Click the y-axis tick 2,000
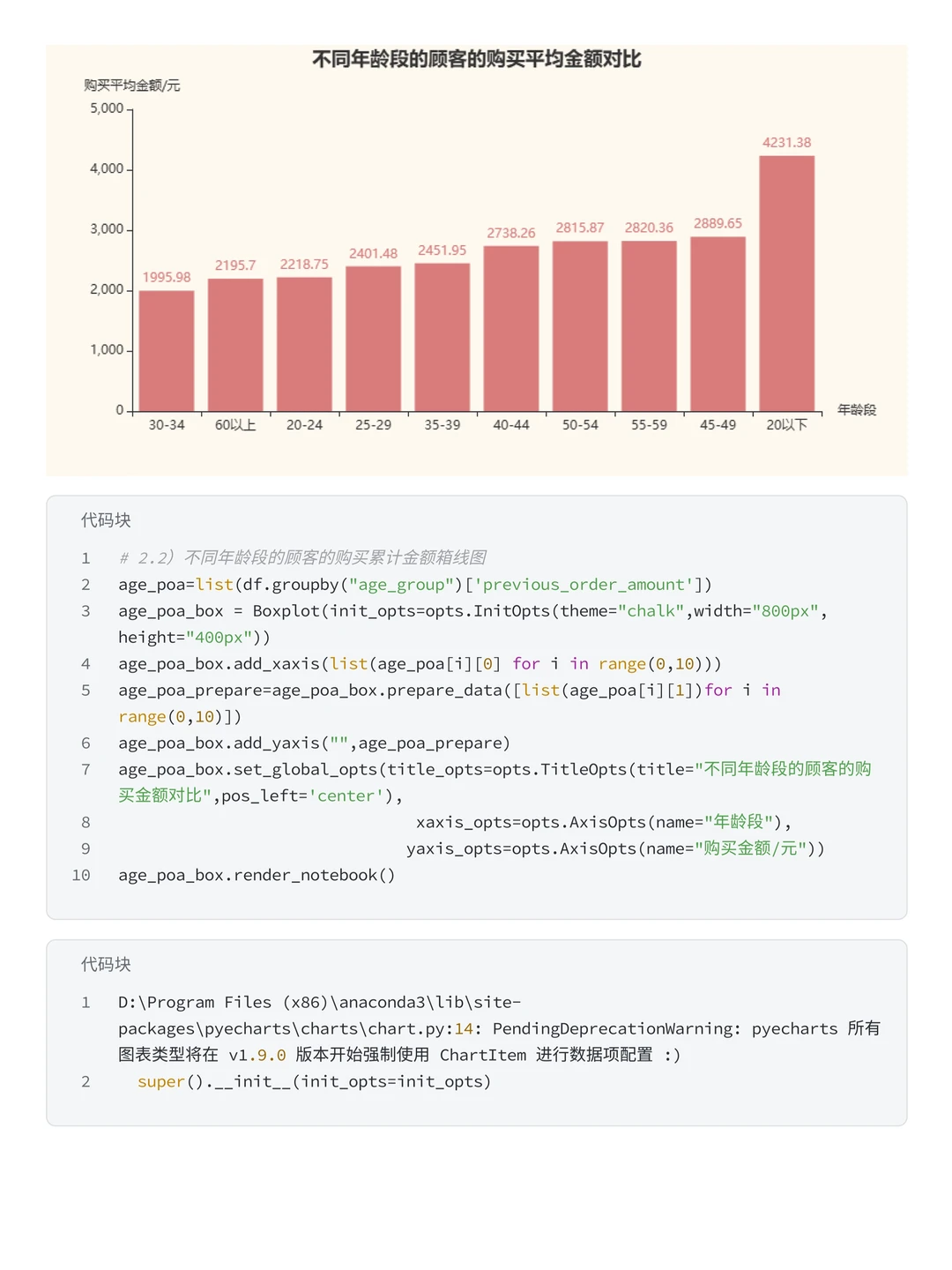The height and width of the screenshot is (1270, 952). pos(107,289)
